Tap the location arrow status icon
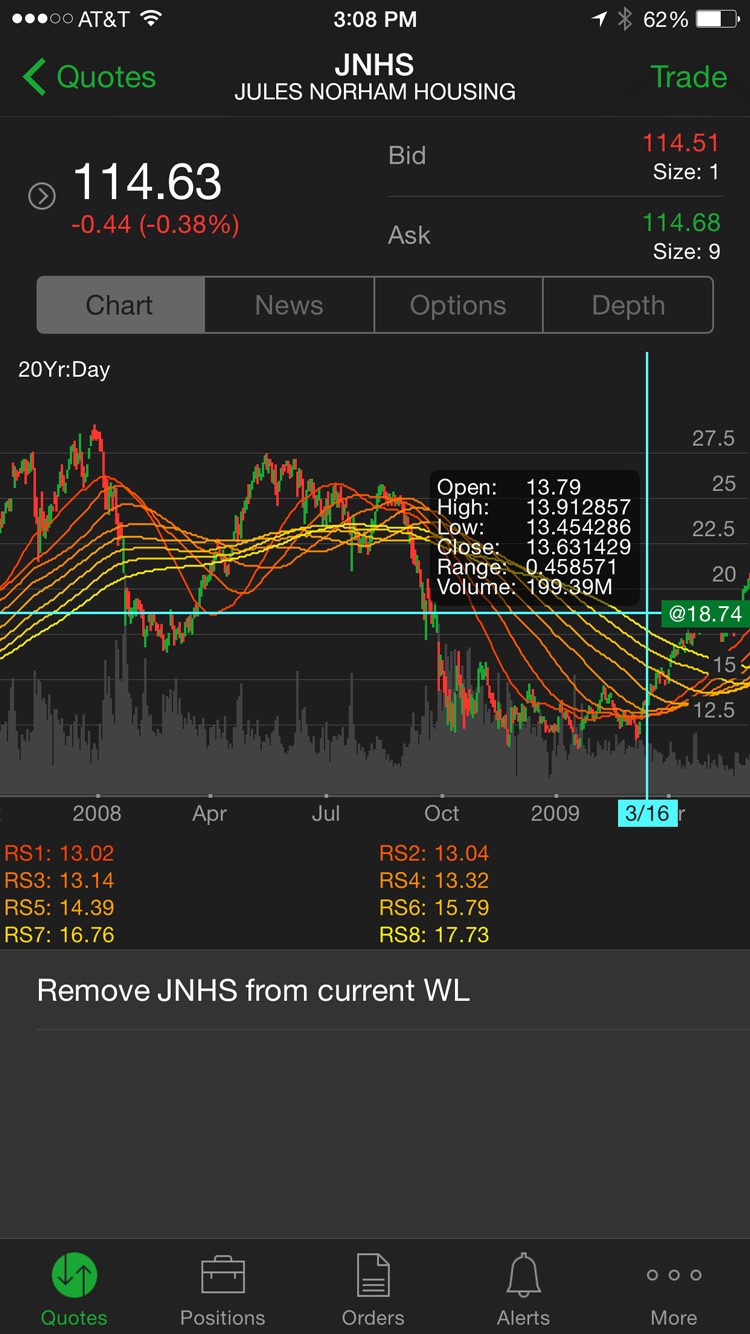The image size is (750, 1334). 600,19
